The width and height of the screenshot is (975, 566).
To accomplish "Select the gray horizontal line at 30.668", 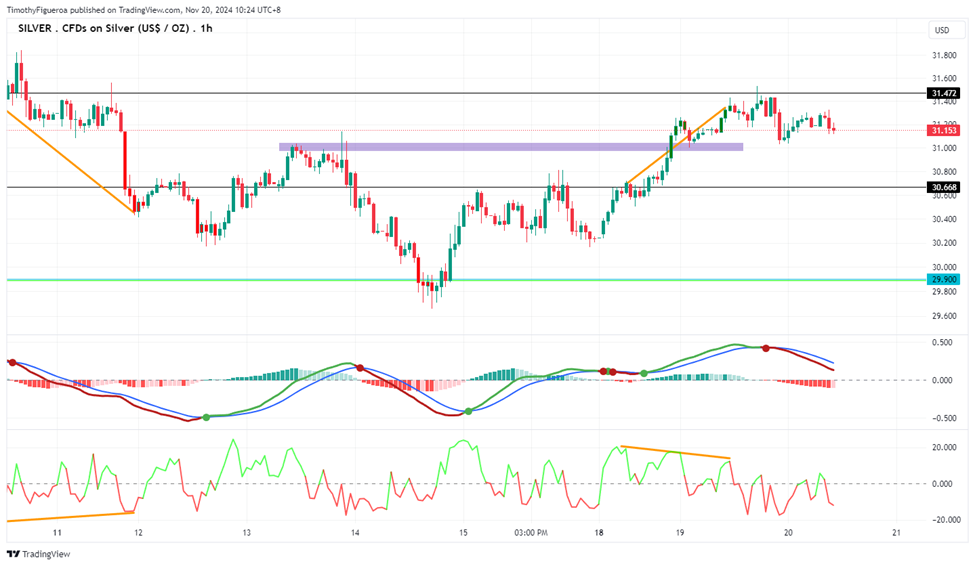I will (466, 187).
